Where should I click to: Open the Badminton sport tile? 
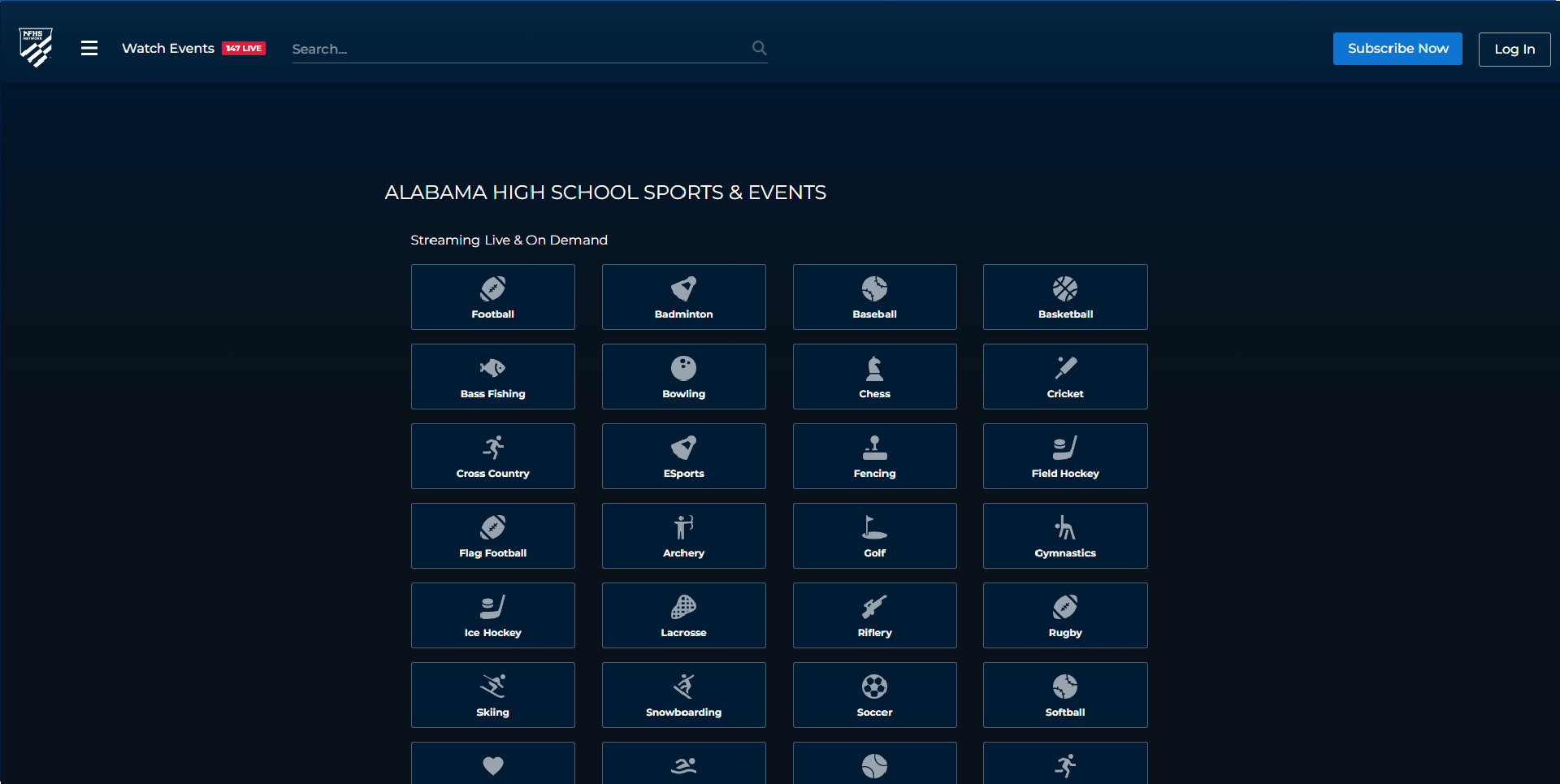tap(683, 297)
